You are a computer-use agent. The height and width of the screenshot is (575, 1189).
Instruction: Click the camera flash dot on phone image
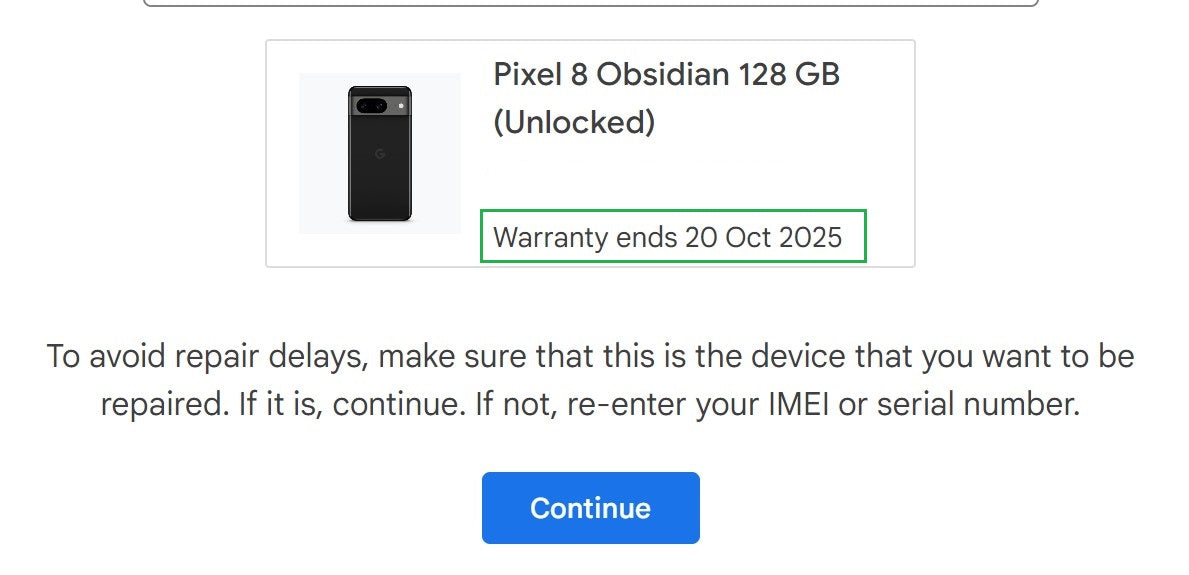(x=401, y=104)
